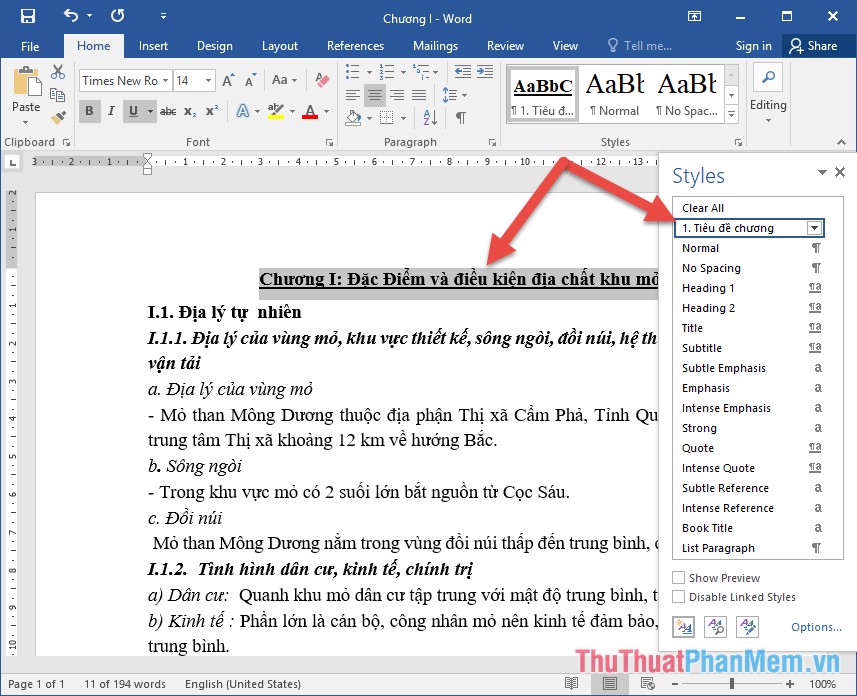Image resolution: width=857 pixels, height=696 pixels.
Task: Select Clear All in Styles list
Action: coord(703,207)
